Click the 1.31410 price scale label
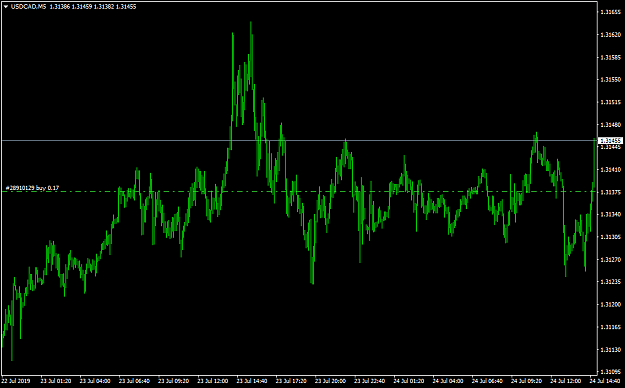The width and height of the screenshot is (625, 388). pyautogui.click(x=610, y=170)
